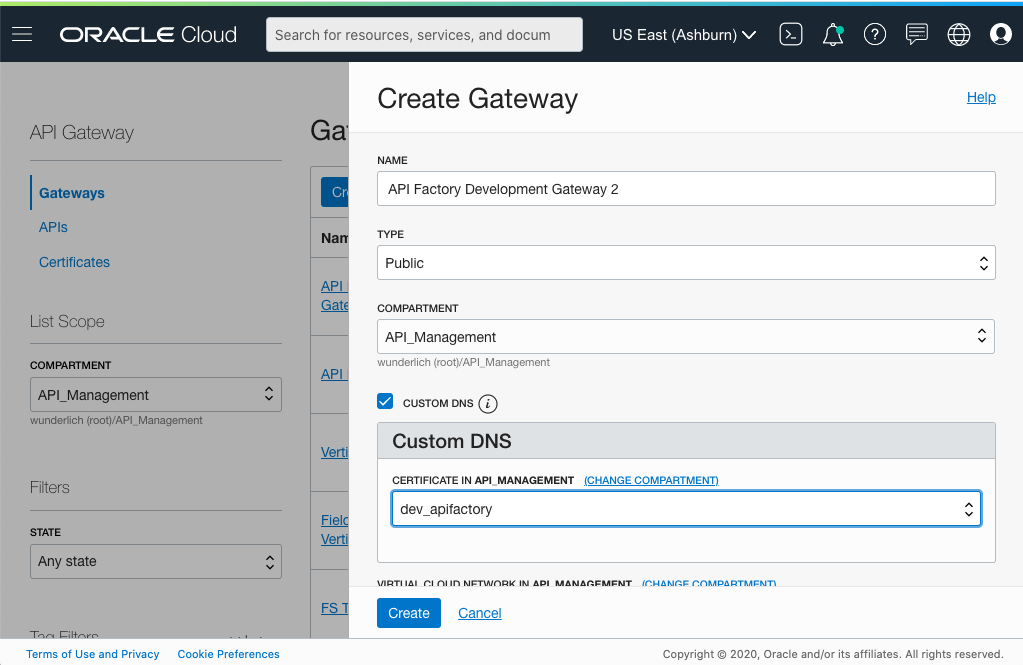Open the feedback chat panel

[916, 34]
